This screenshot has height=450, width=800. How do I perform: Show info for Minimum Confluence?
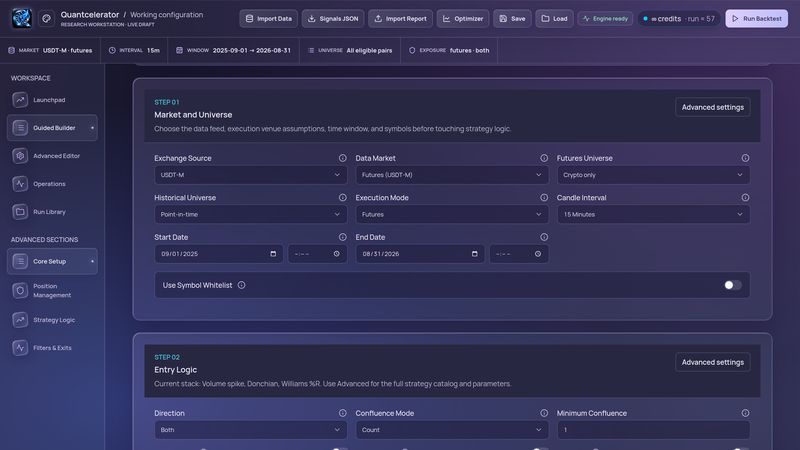pos(745,413)
